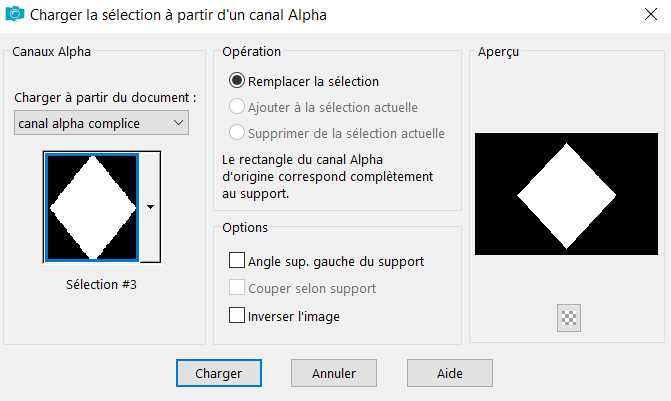Viewport: 671px width, 401px height.
Task: Open the arrow beside the Sélection #3 thumbnail
Action: (x=150, y=207)
